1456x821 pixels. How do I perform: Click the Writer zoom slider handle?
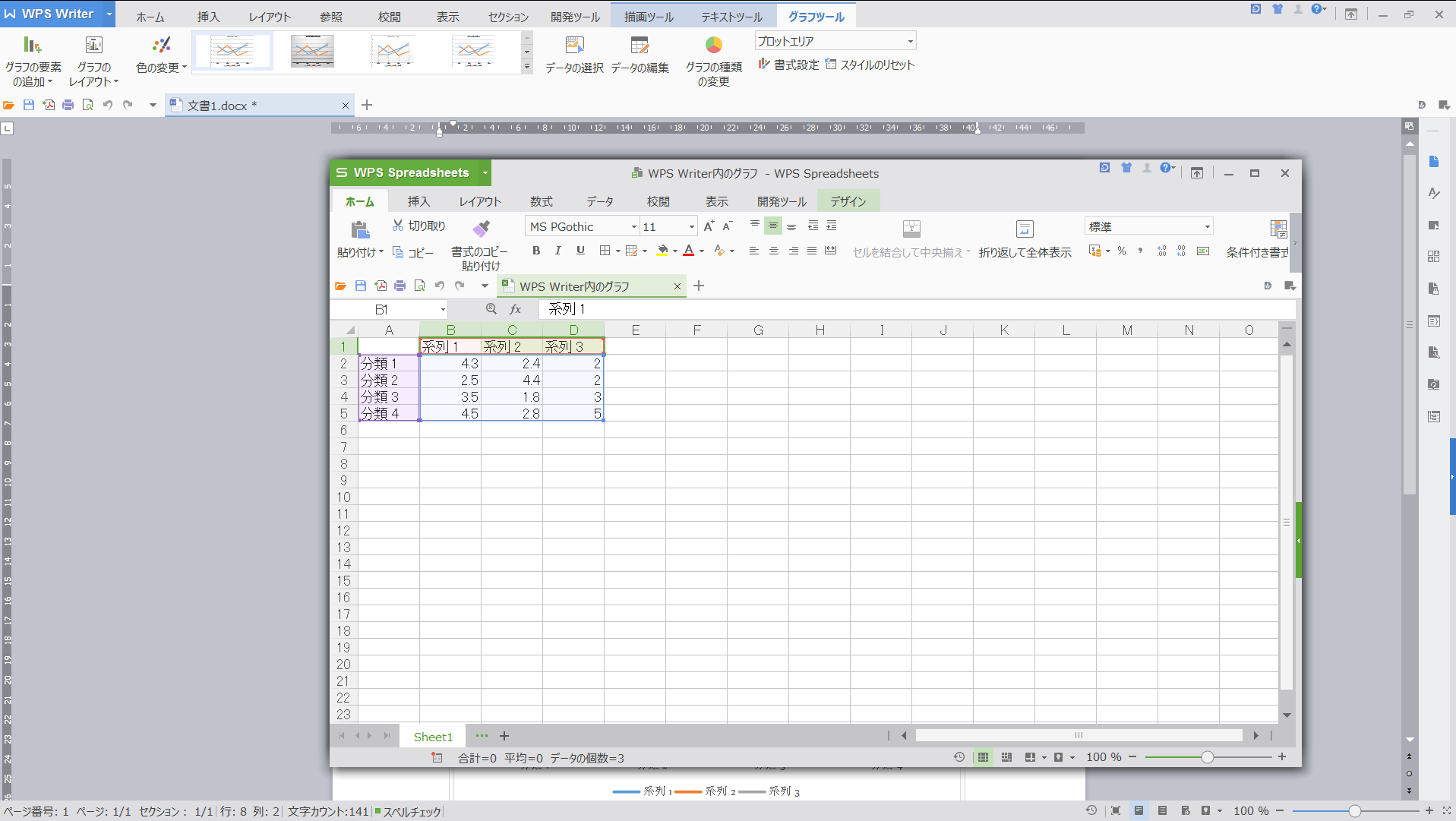[1354, 811]
